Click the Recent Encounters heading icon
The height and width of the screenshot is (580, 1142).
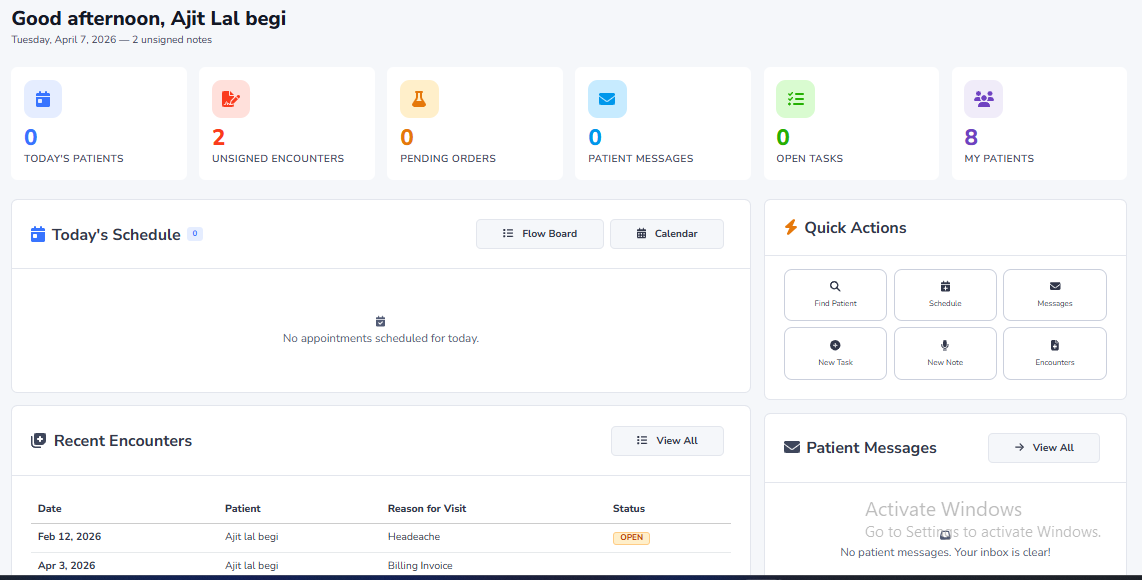[x=39, y=441]
